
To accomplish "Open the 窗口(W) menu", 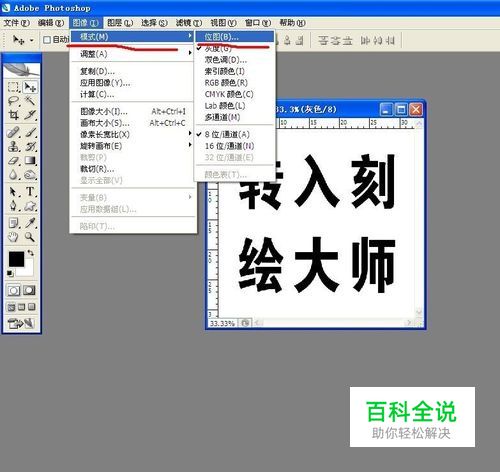I will pos(258,23).
